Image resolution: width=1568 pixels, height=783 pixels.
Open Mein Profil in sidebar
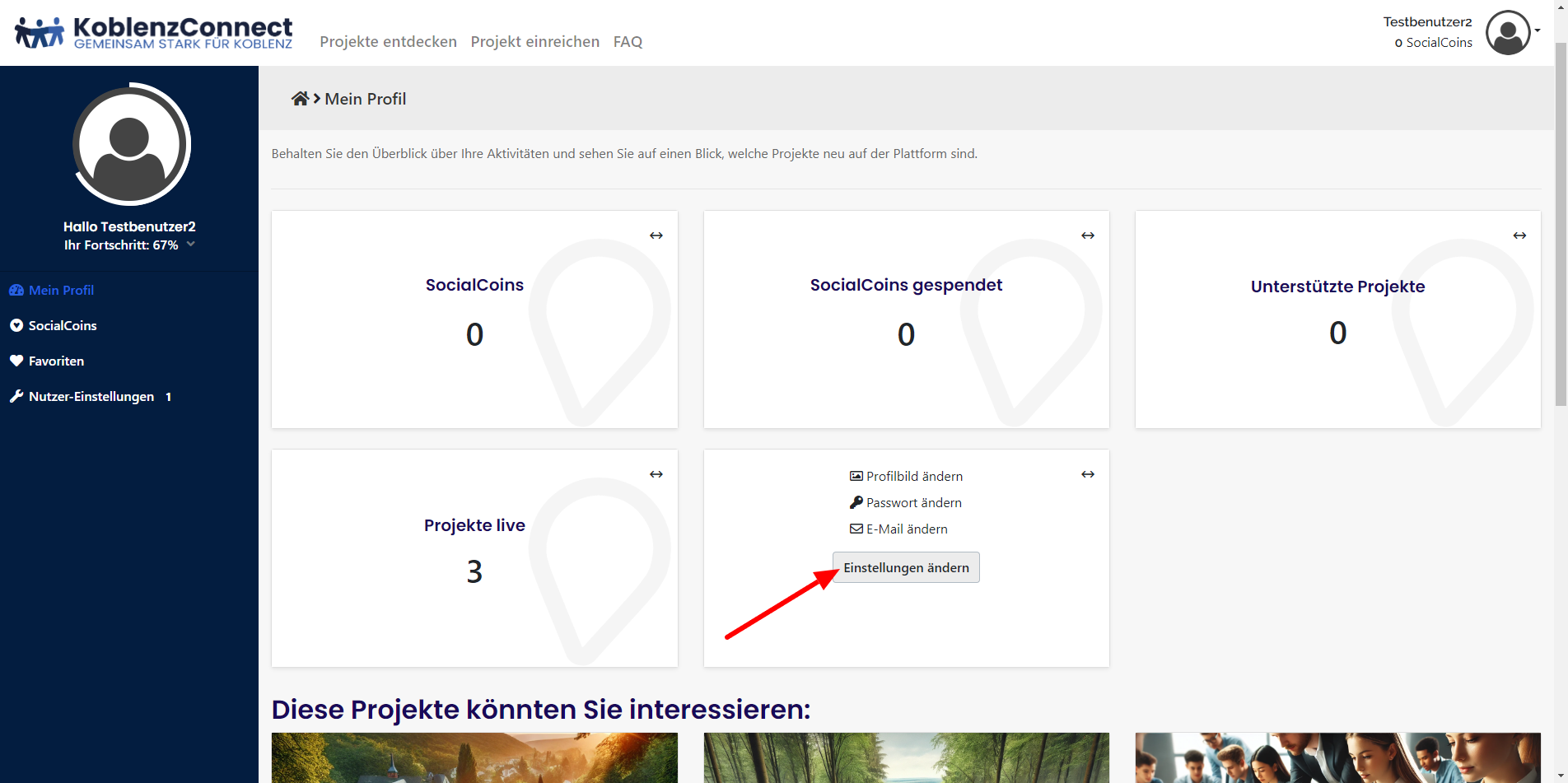[61, 291]
